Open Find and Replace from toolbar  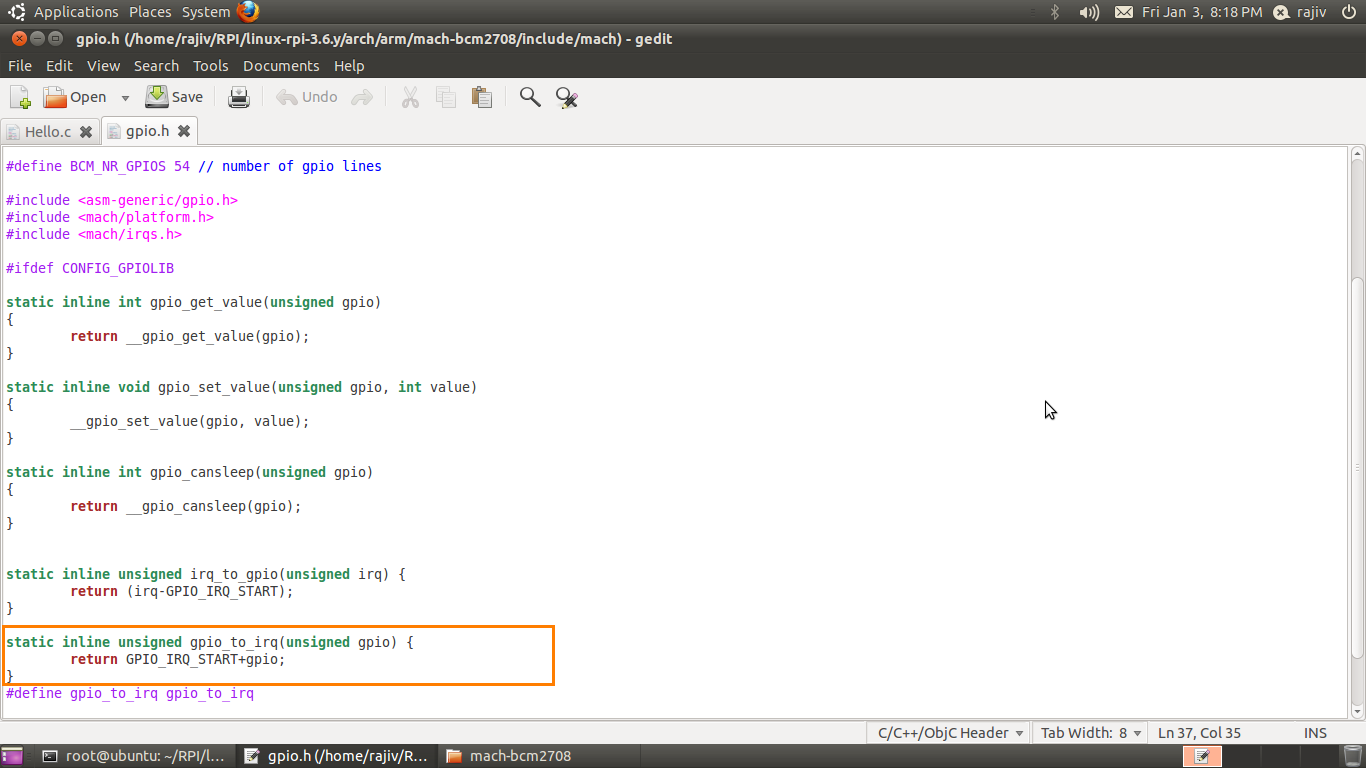tap(566, 96)
